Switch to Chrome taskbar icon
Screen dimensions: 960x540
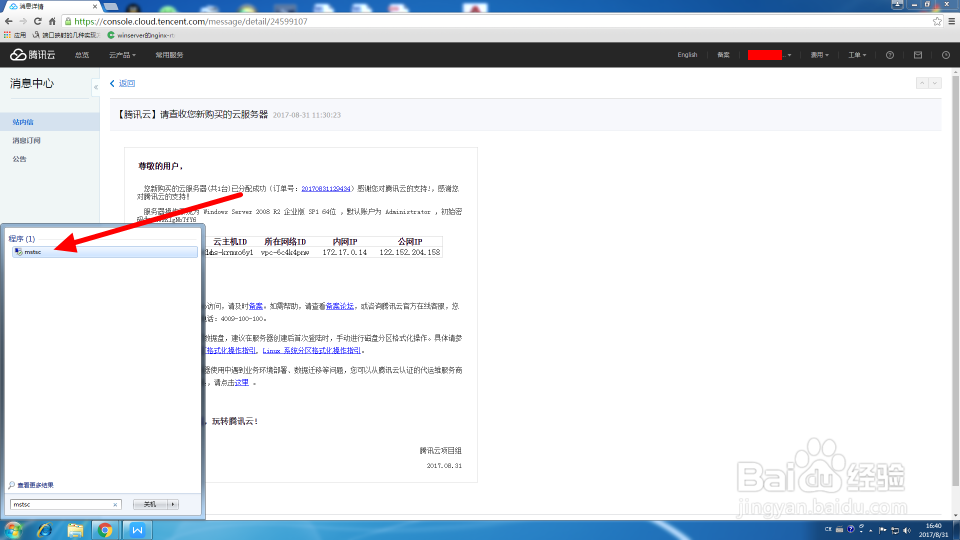pos(105,530)
